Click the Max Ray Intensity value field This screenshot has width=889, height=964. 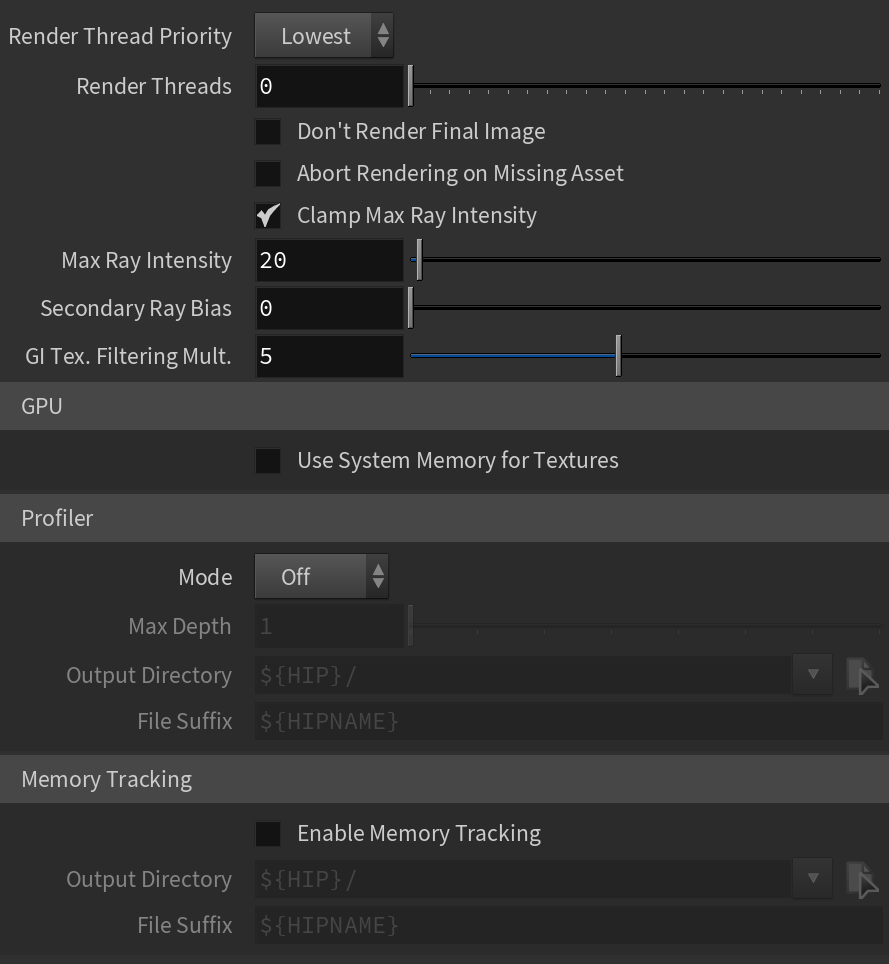click(330, 260)
